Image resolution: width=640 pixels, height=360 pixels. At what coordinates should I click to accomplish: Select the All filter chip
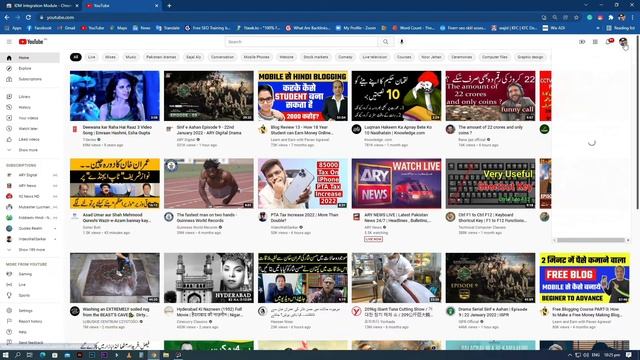click(x=76, y=57)
